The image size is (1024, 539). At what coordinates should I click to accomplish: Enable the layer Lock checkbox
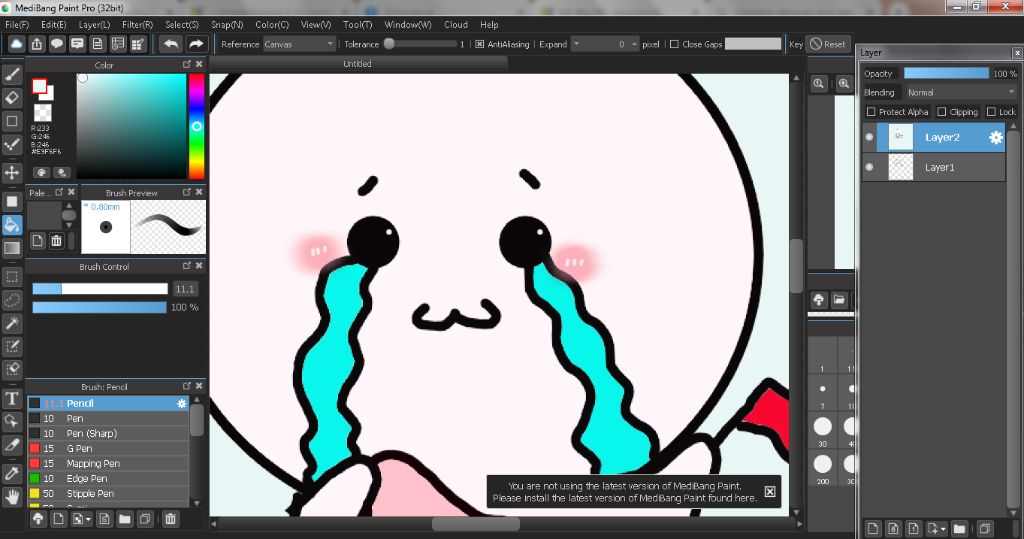click(x=991, y=112)
